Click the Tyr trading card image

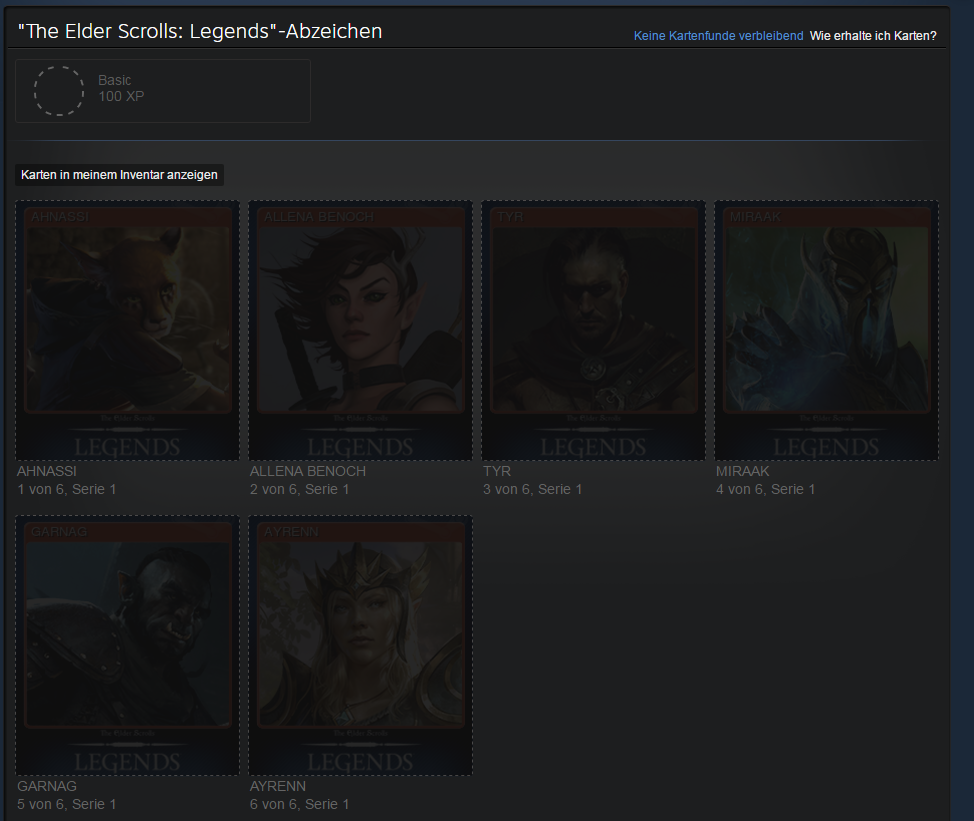click(593, 330)
